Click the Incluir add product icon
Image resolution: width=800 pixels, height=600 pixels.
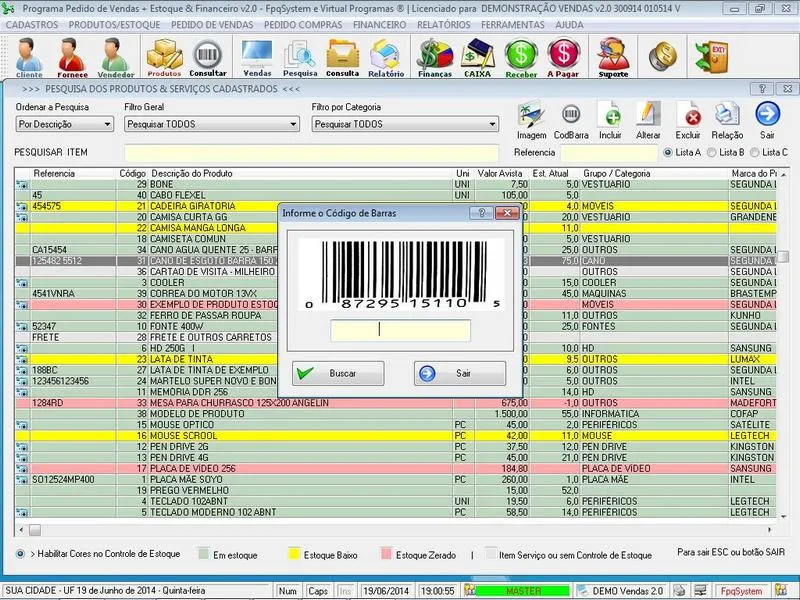pos(610,120)
